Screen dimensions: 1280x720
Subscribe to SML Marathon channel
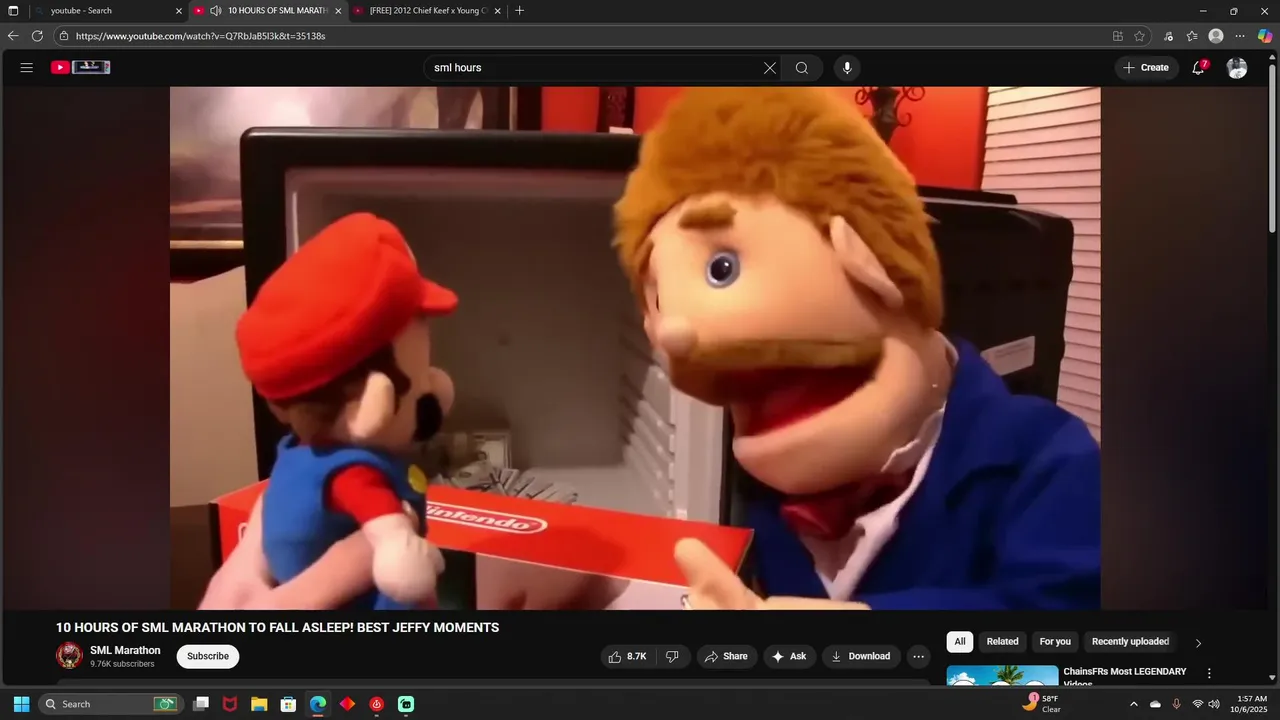click(x=208, y=656)
